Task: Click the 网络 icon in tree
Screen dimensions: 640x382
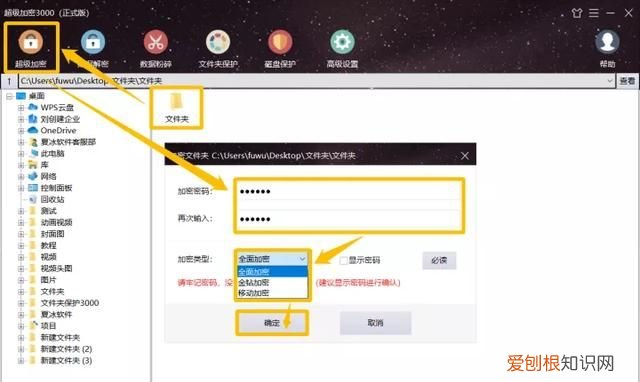Action: click(x=33, y=176)
